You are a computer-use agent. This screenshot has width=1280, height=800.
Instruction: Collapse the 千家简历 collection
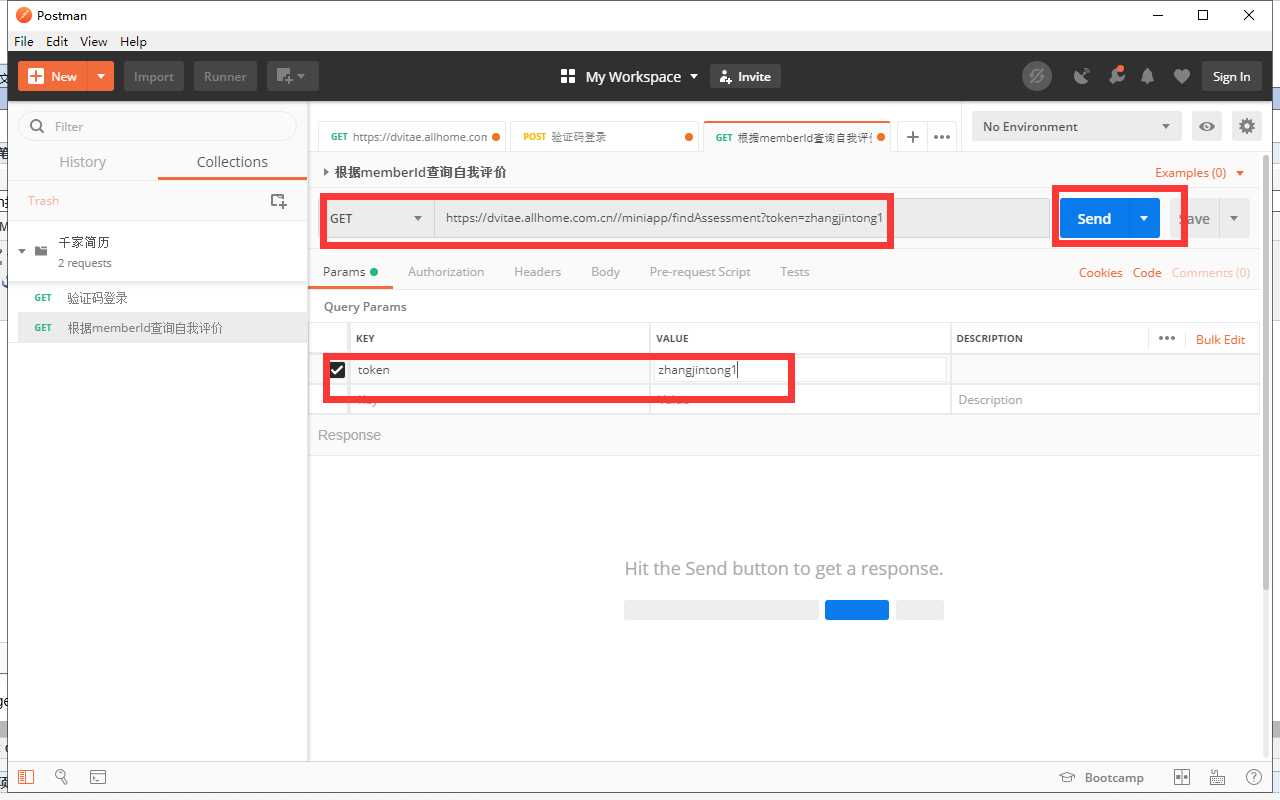point(22,251)
